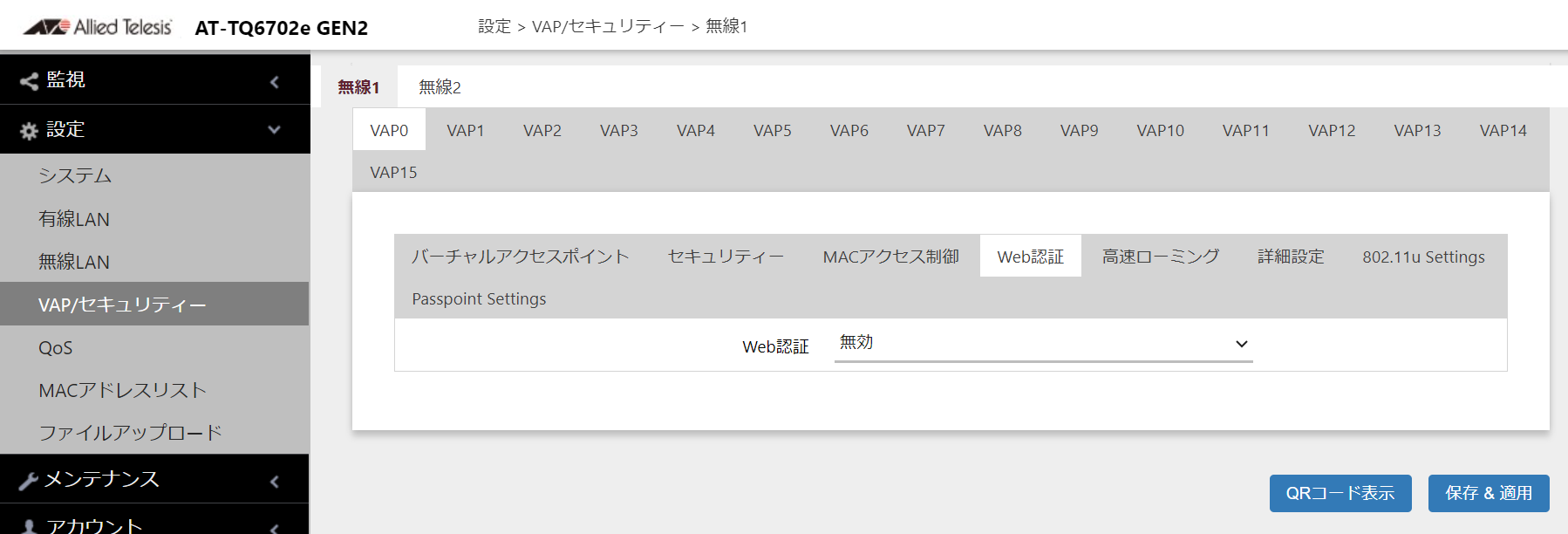1568x534 pixels.
Task: Select the VAP12 tab
Action: 1332,130
